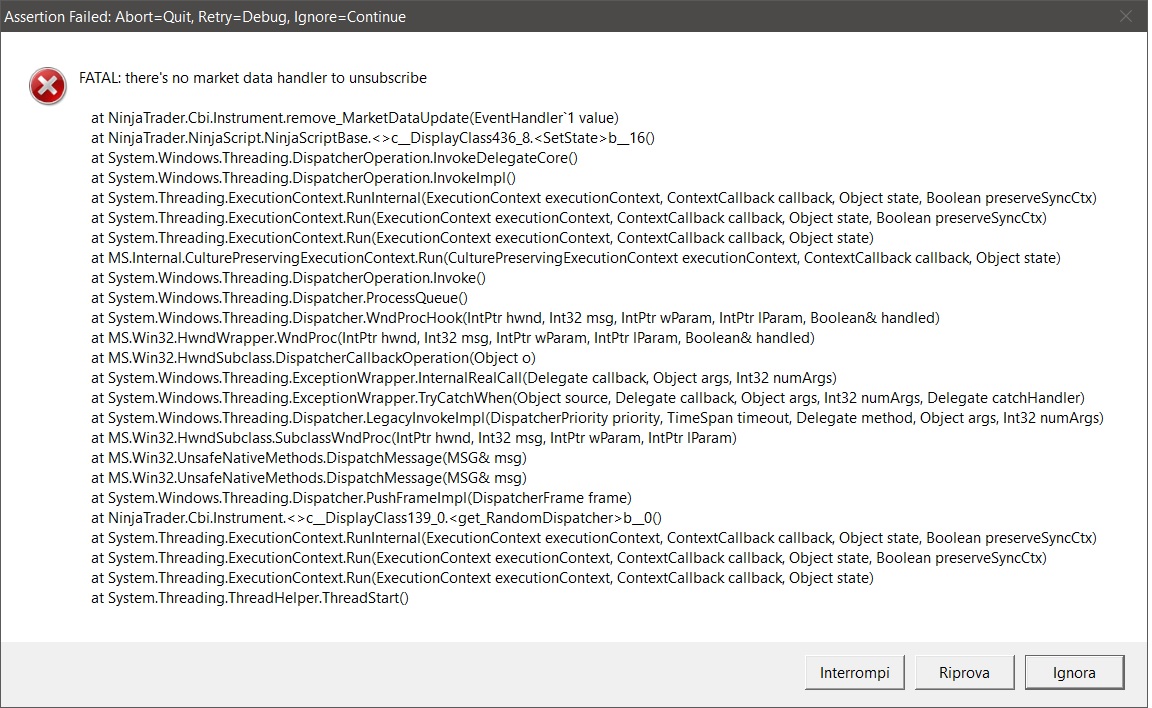The width and height of the screenshot is (1152, 708).
Task: Select the InvokeDelegateCore stack trace line
Action: pyautogui.click(x=335, y=158)
